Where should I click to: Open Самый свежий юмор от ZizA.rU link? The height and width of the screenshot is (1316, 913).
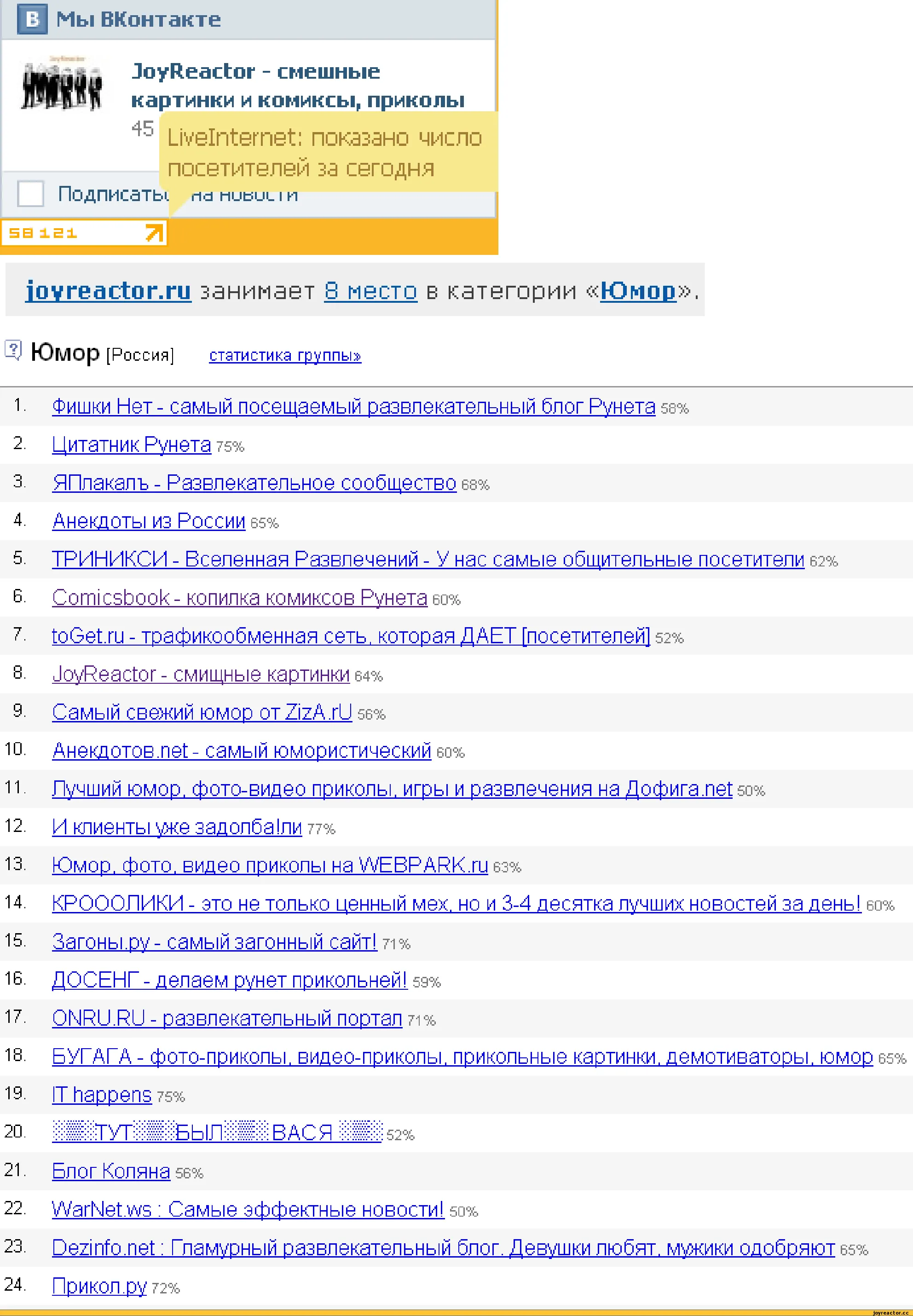202,713
